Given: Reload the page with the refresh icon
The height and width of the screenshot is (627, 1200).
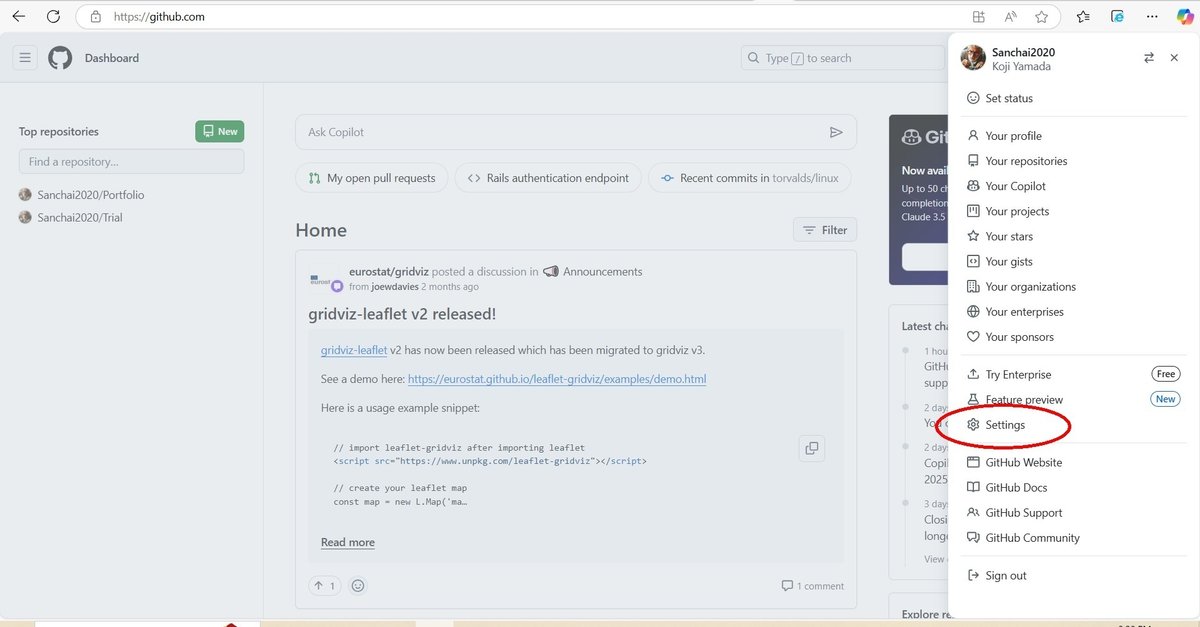Looking at the screenshot, I should (53, 16).
